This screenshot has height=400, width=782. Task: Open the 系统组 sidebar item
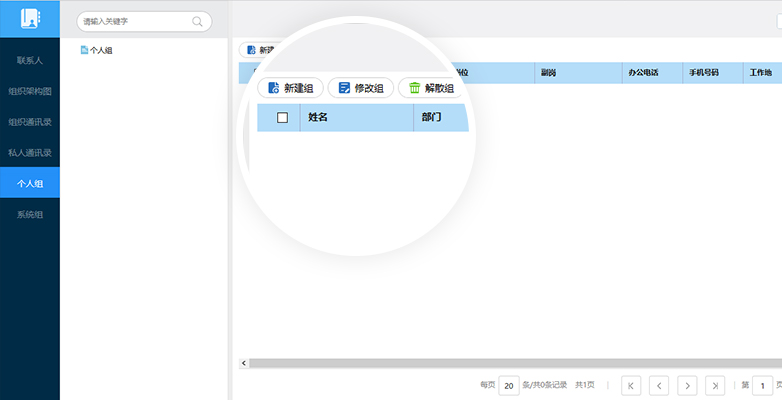click(29, 215)
